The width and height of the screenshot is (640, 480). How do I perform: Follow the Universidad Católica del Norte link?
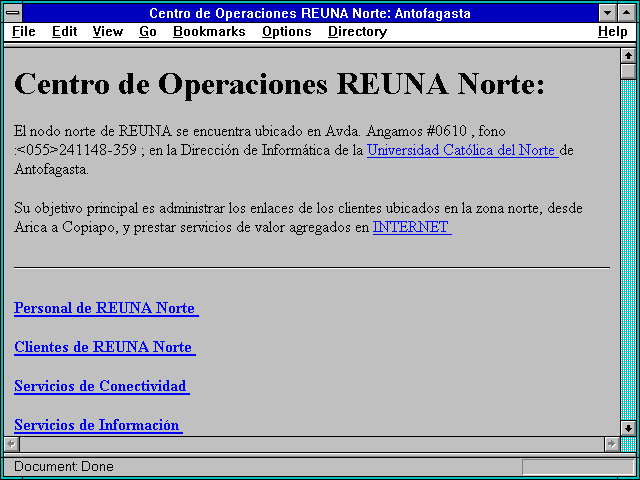462,150
